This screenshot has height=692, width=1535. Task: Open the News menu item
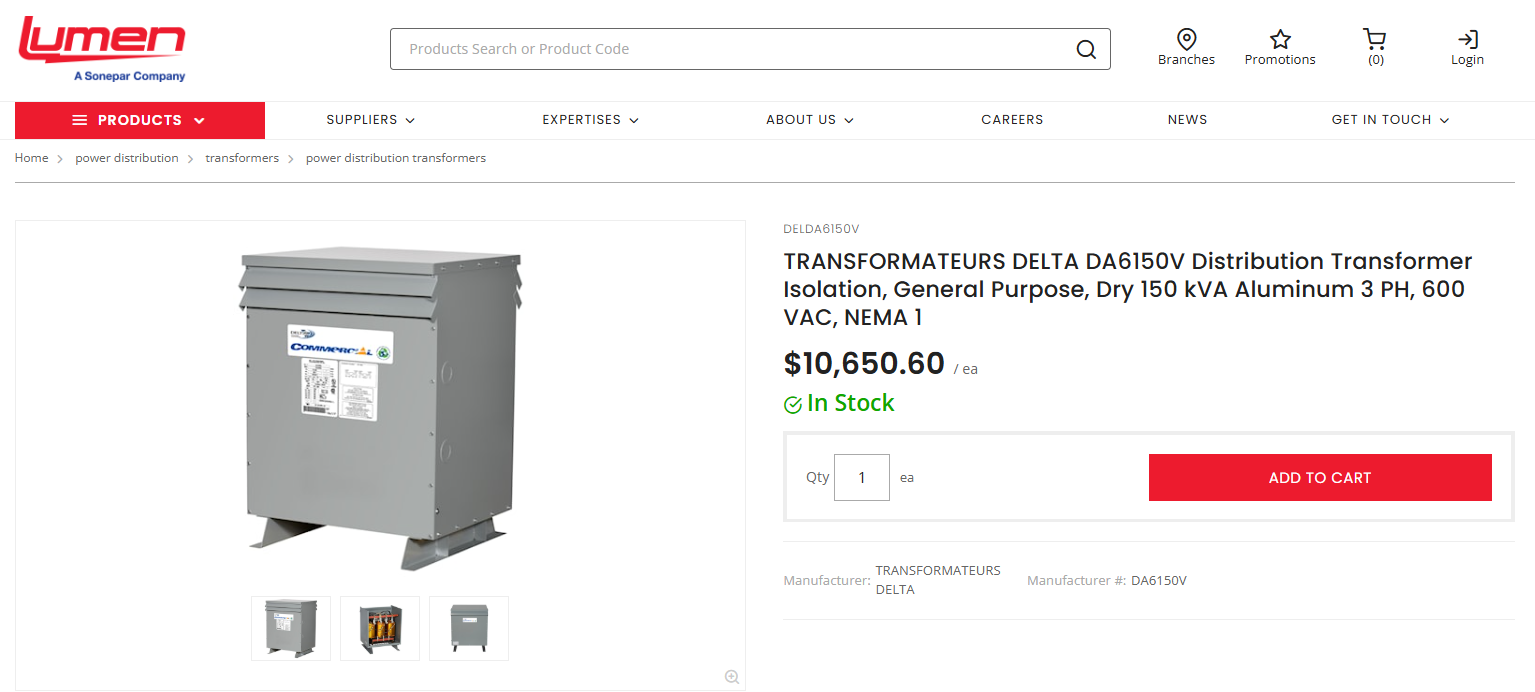point(1187,120)
